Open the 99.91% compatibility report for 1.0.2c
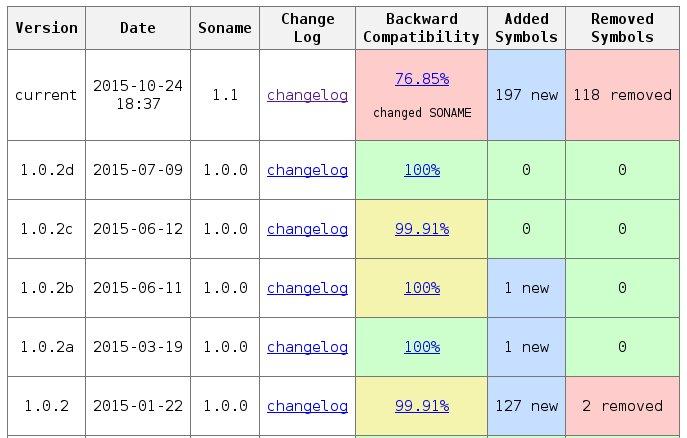687x438 pixels. [x=421, y=229]
